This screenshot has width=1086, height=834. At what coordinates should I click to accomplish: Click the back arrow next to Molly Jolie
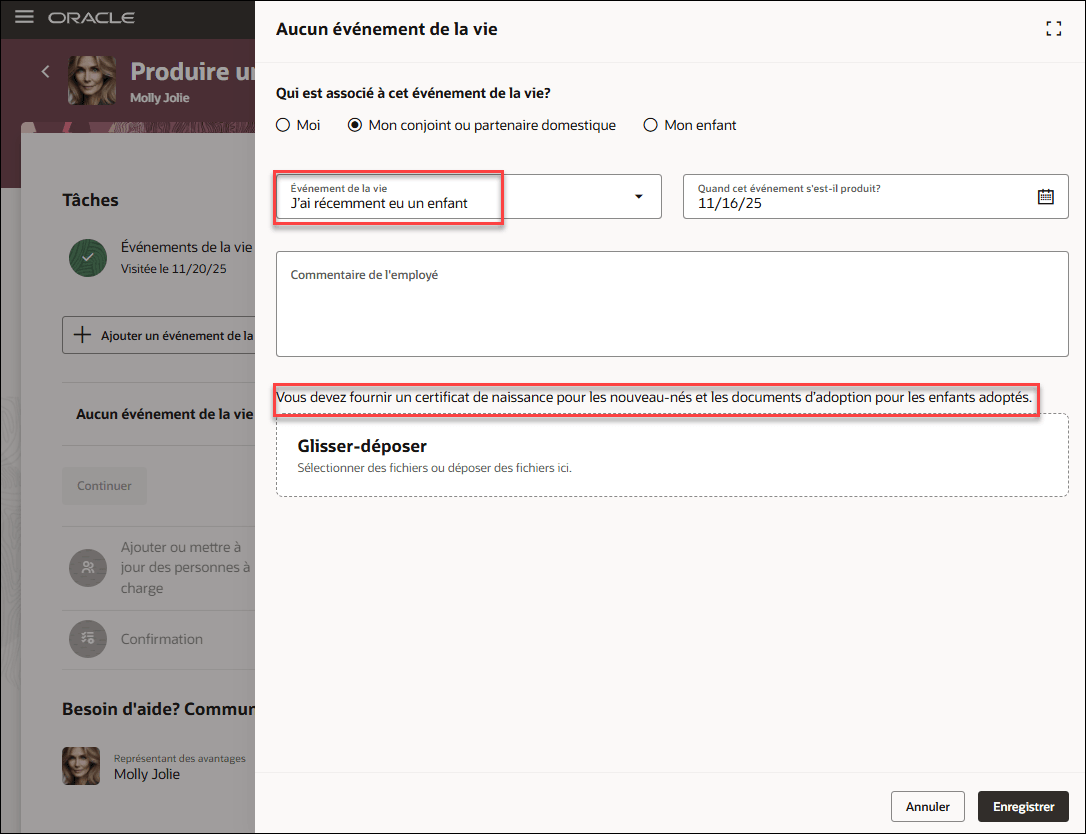(45, 72)
